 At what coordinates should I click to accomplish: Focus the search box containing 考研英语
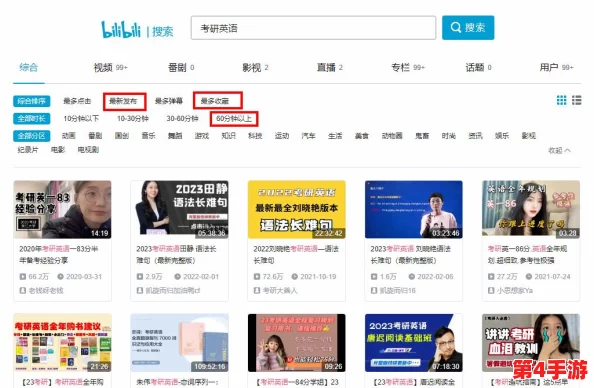click(313, 28)
